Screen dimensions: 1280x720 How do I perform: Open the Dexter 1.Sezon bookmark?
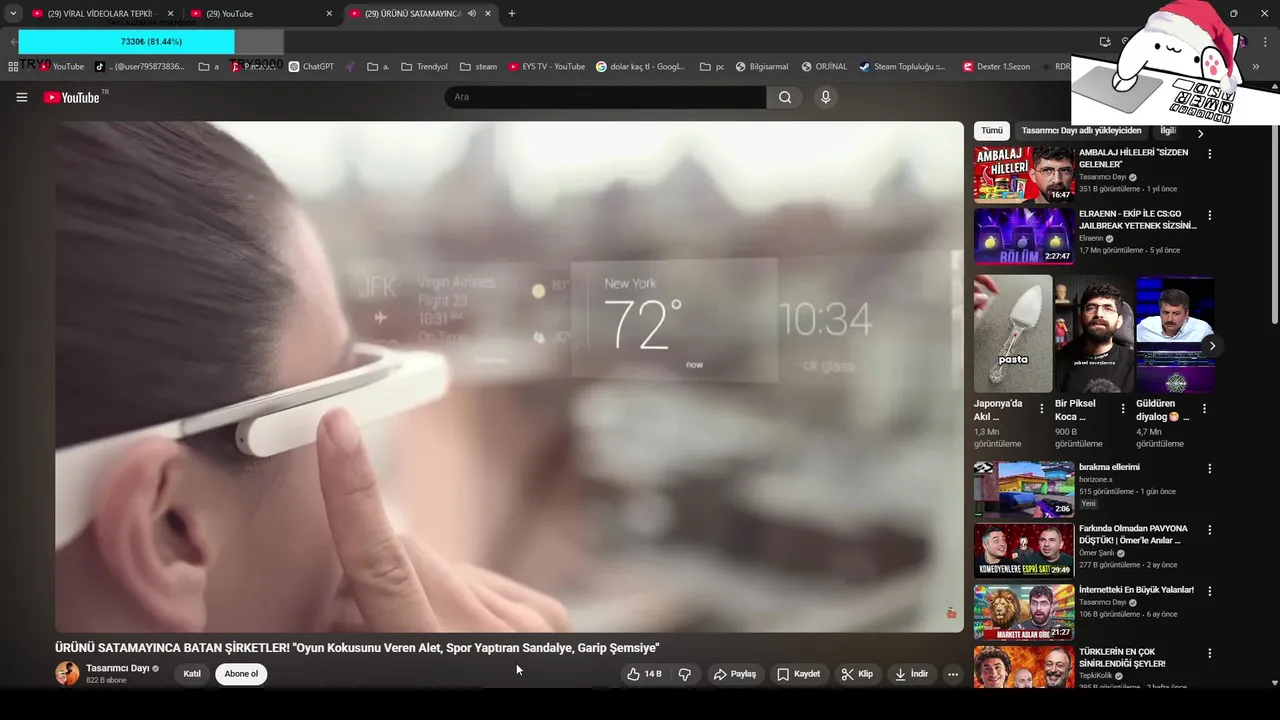pos(997,67)
